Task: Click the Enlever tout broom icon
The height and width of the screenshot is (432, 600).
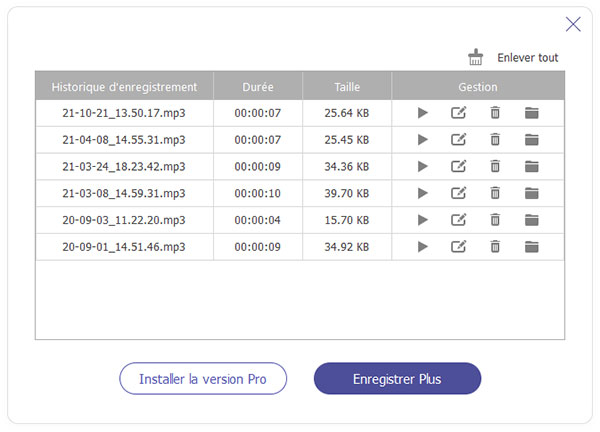Action: click(476, 57)
